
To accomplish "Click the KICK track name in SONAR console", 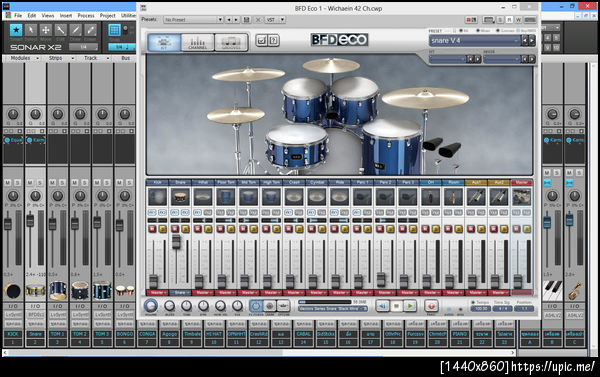I will coord(13,334).
